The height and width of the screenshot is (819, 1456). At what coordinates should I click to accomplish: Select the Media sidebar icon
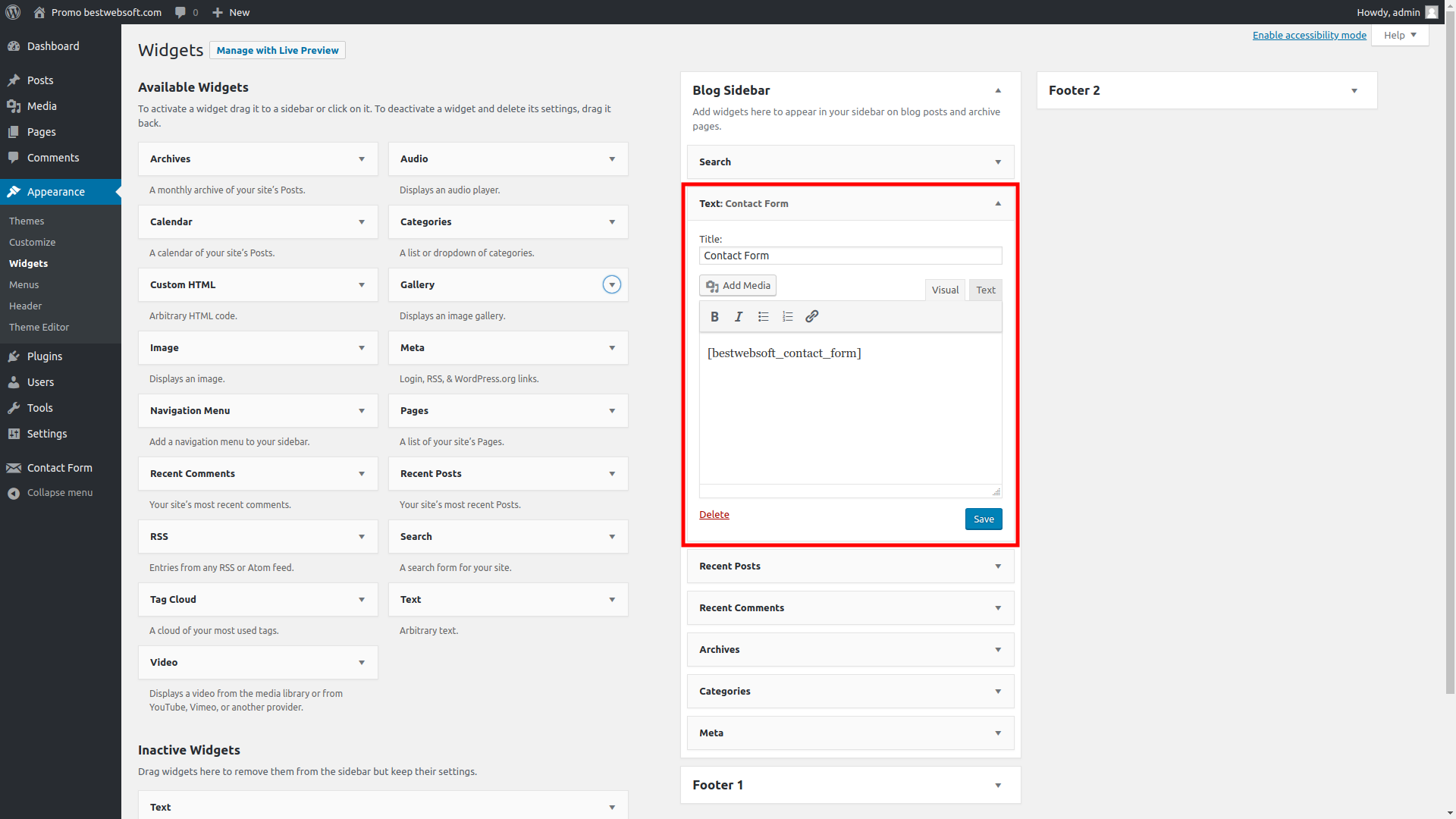14,106
